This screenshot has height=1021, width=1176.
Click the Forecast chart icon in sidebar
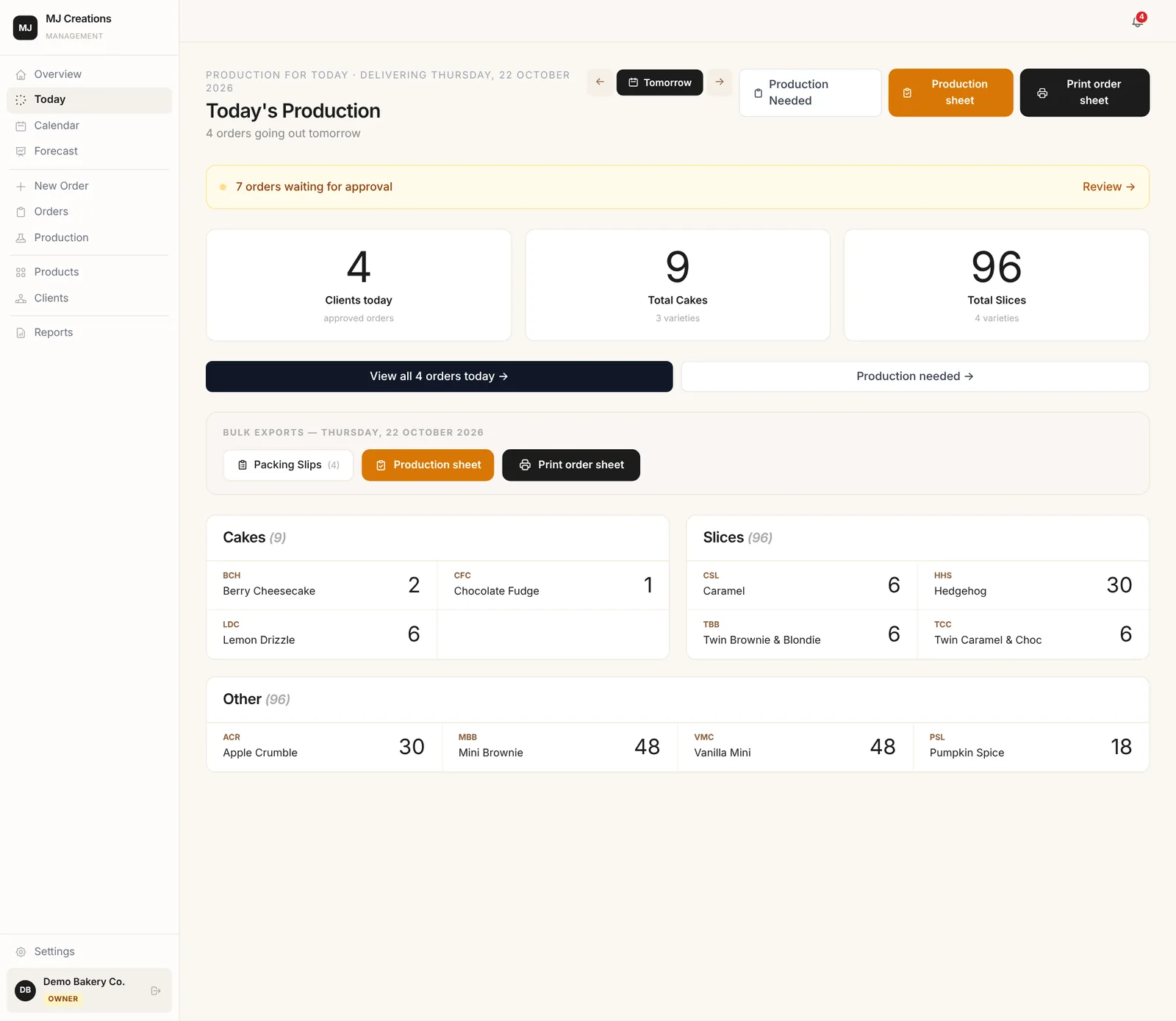pos(21,151)
